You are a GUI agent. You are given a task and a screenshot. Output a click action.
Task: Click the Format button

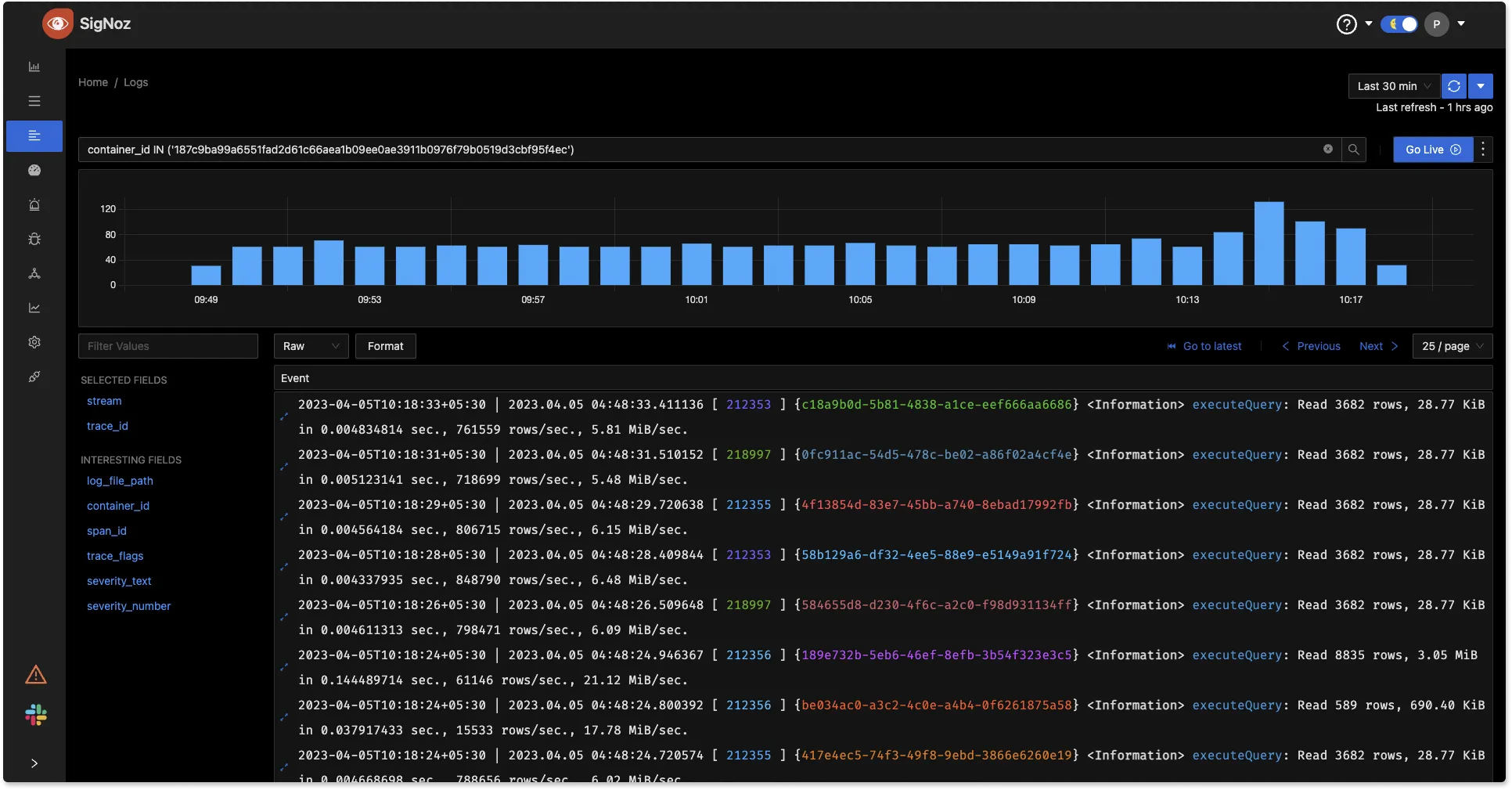[385, 346]
